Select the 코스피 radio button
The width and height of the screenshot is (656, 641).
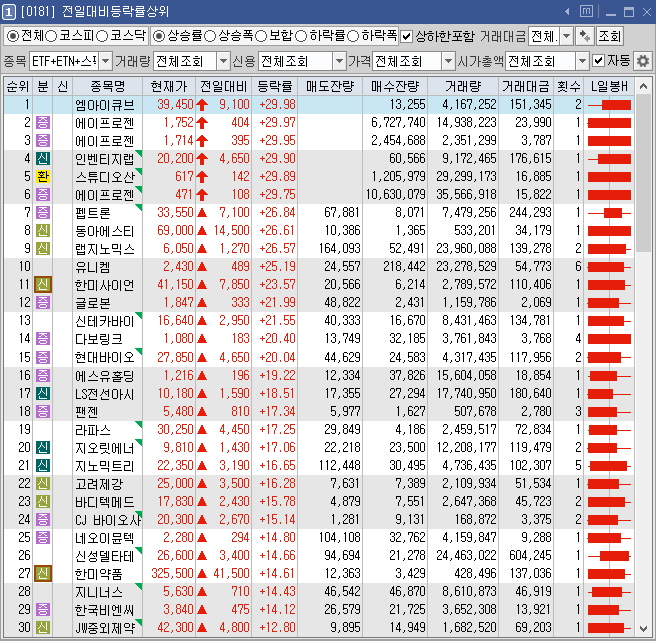point(51,36)
